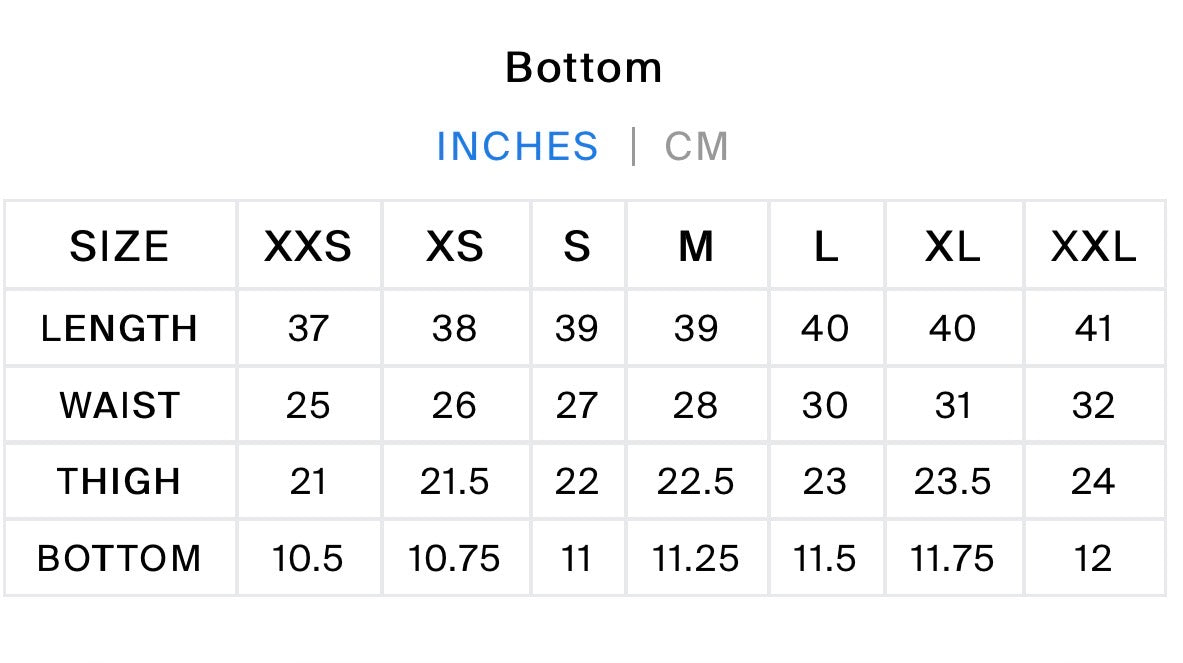
Task: Click the WAIST row label
Action: coord(119,406)
